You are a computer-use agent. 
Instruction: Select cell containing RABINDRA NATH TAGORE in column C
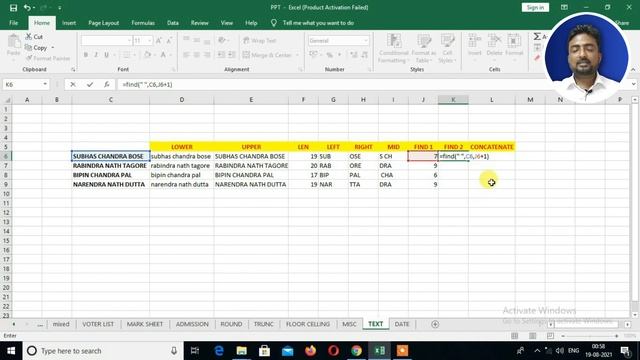tap(110, 166)
